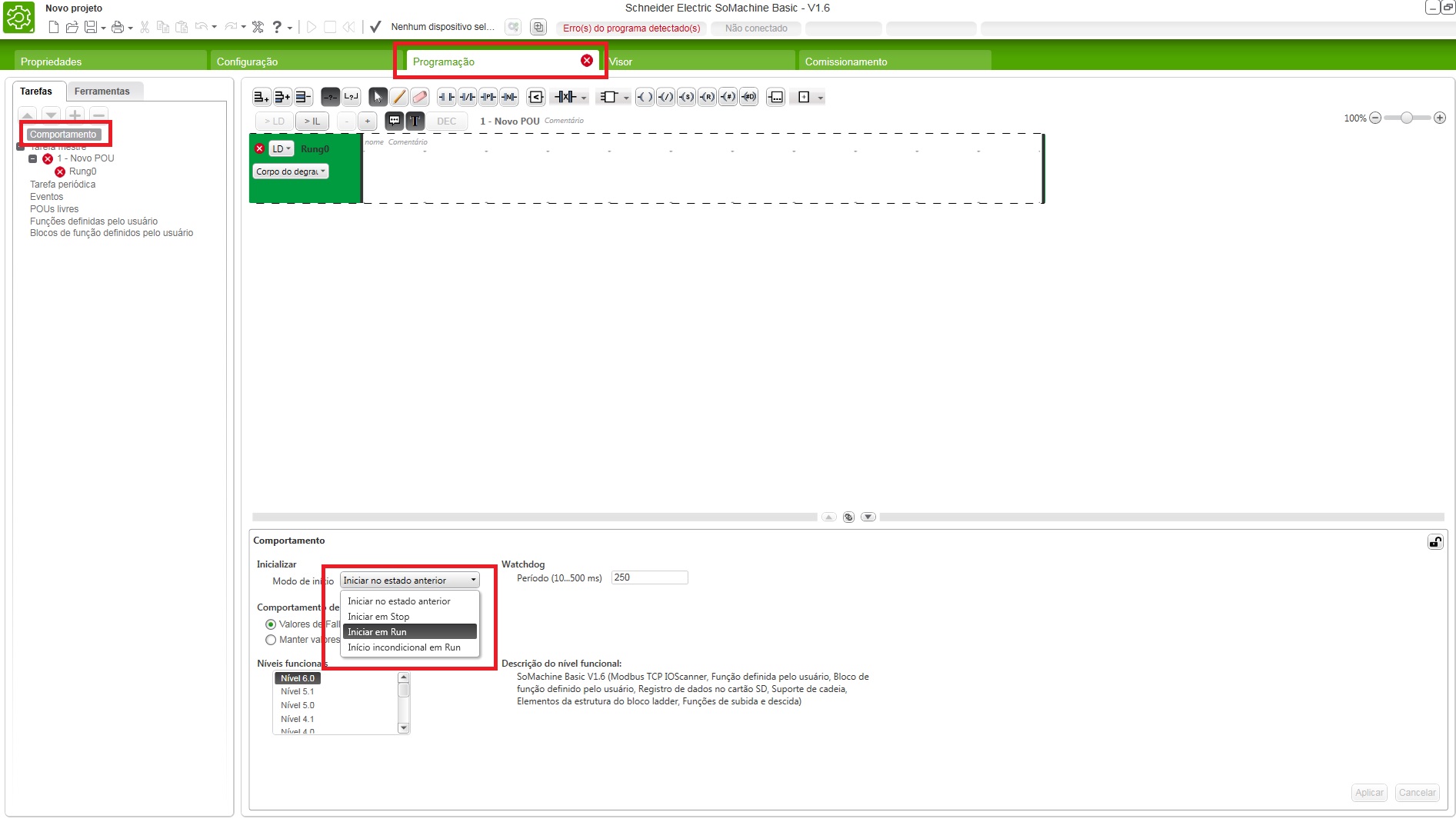
Task: Open system settings wrench icon
Action: click(258, 27)
